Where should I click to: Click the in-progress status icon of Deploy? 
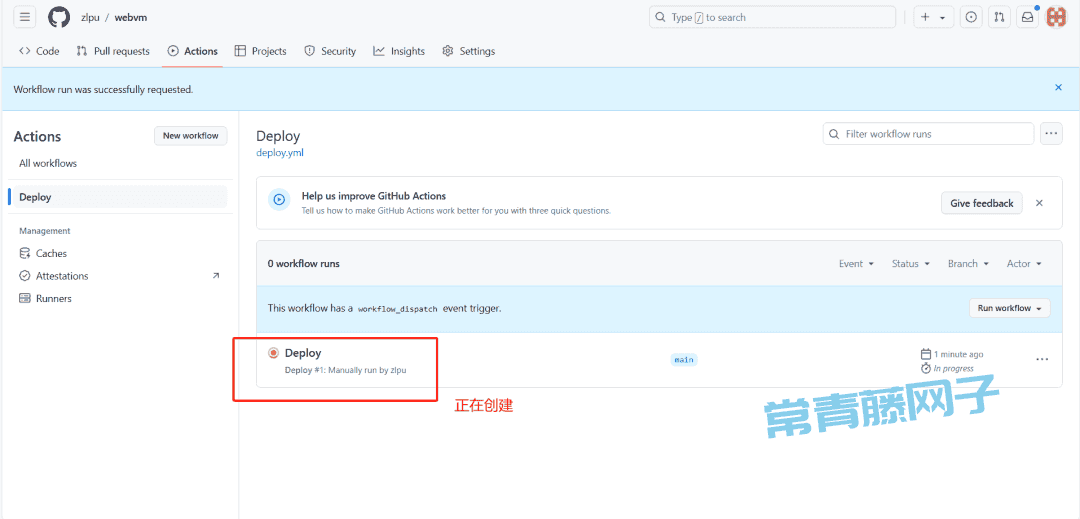(x=273, y=352)
